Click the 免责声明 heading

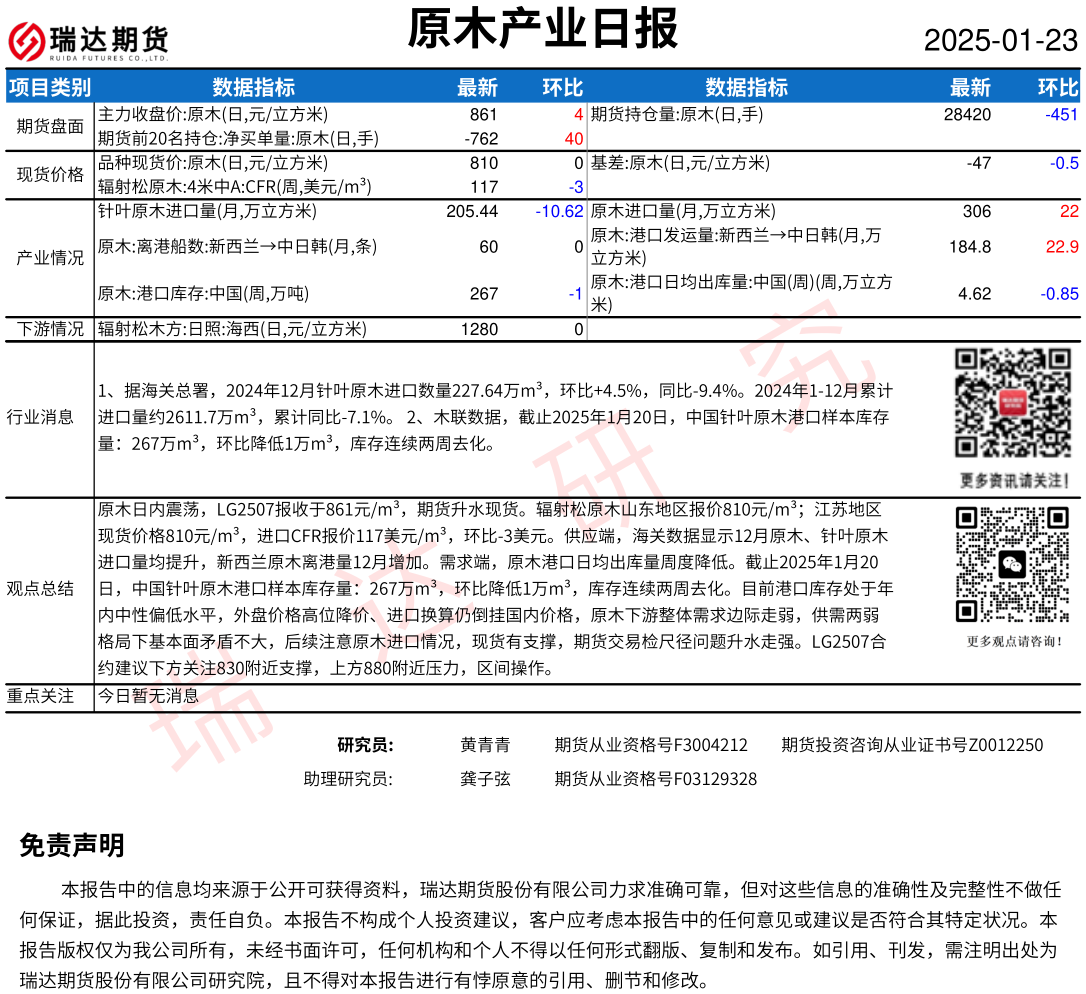click(72, 846)
